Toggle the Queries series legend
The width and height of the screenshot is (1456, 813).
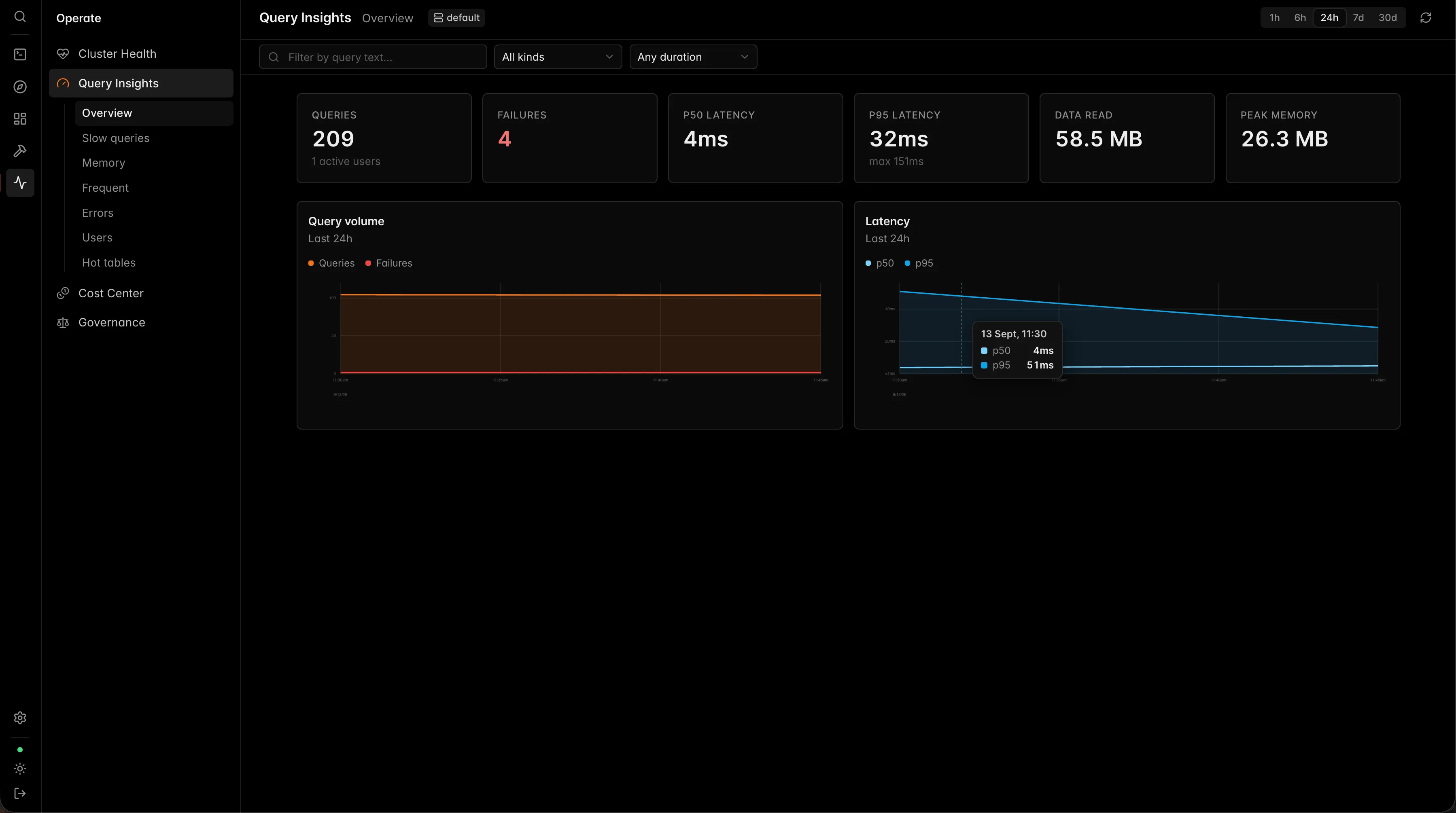pyautogui.click(x=331, y=263)
